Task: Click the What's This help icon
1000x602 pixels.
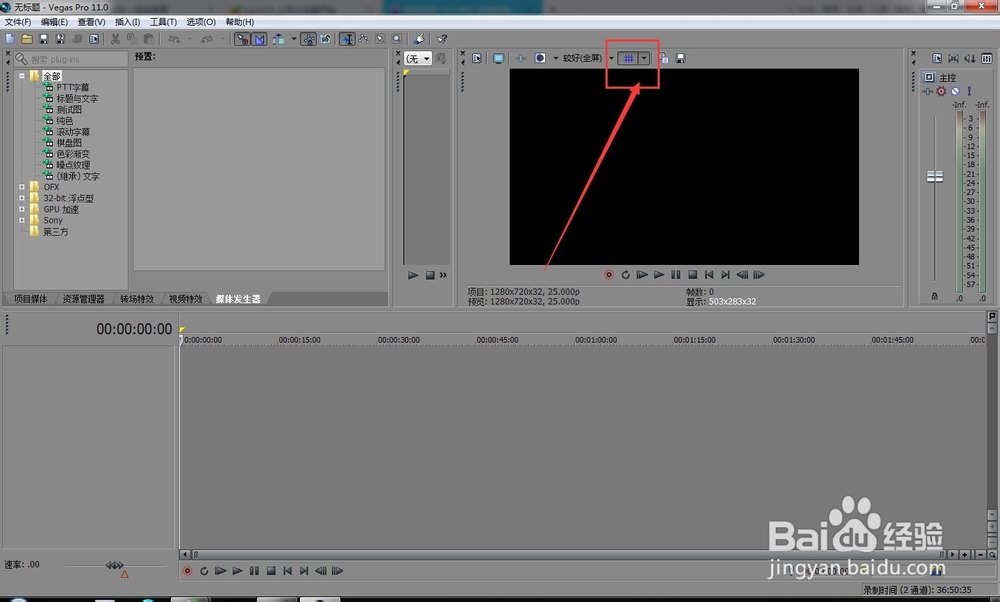Action: pyautogui.click(x=441, y=39)
